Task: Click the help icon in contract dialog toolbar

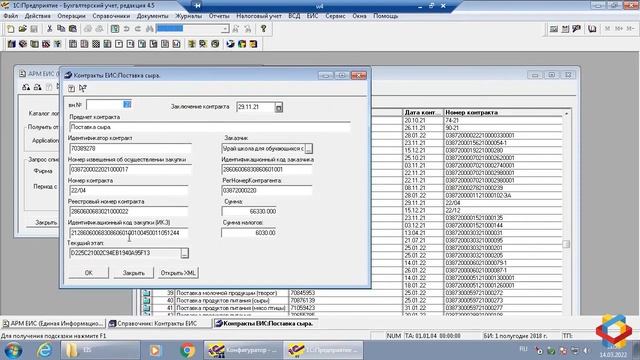Action: 71,88
